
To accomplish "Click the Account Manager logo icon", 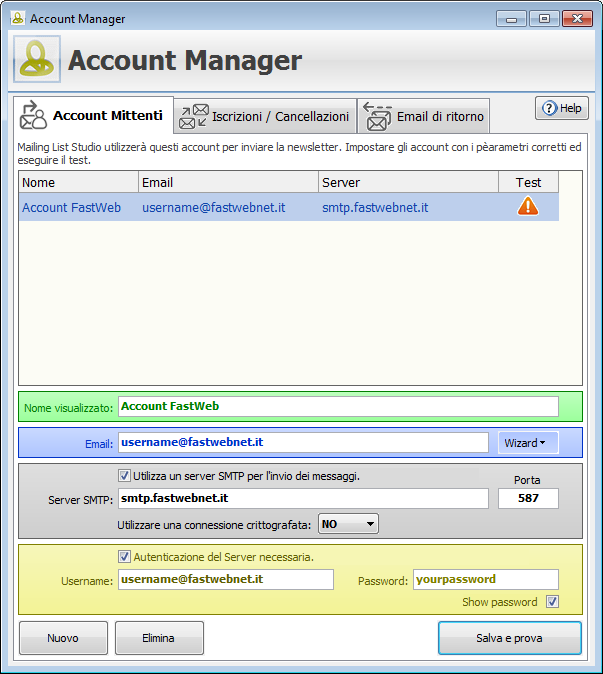I will (37, 59).
